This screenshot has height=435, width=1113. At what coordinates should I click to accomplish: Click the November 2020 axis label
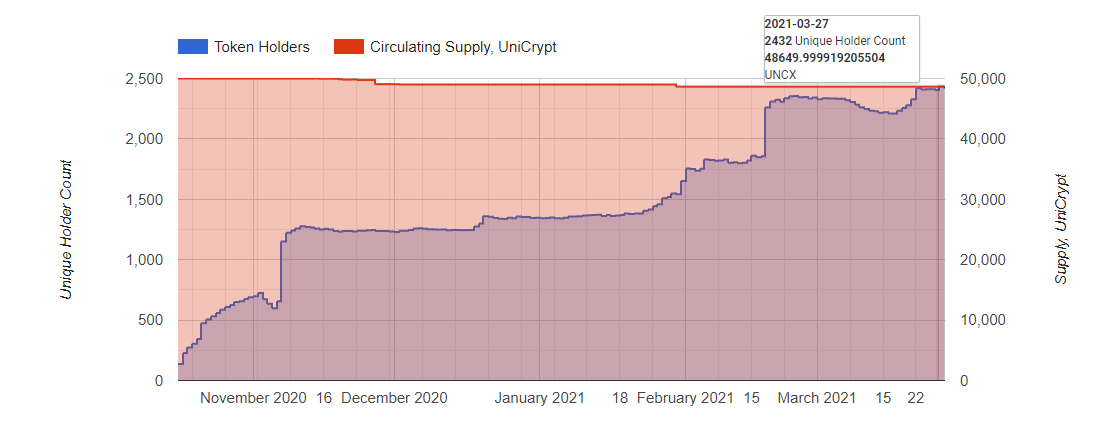click(253, 398)
